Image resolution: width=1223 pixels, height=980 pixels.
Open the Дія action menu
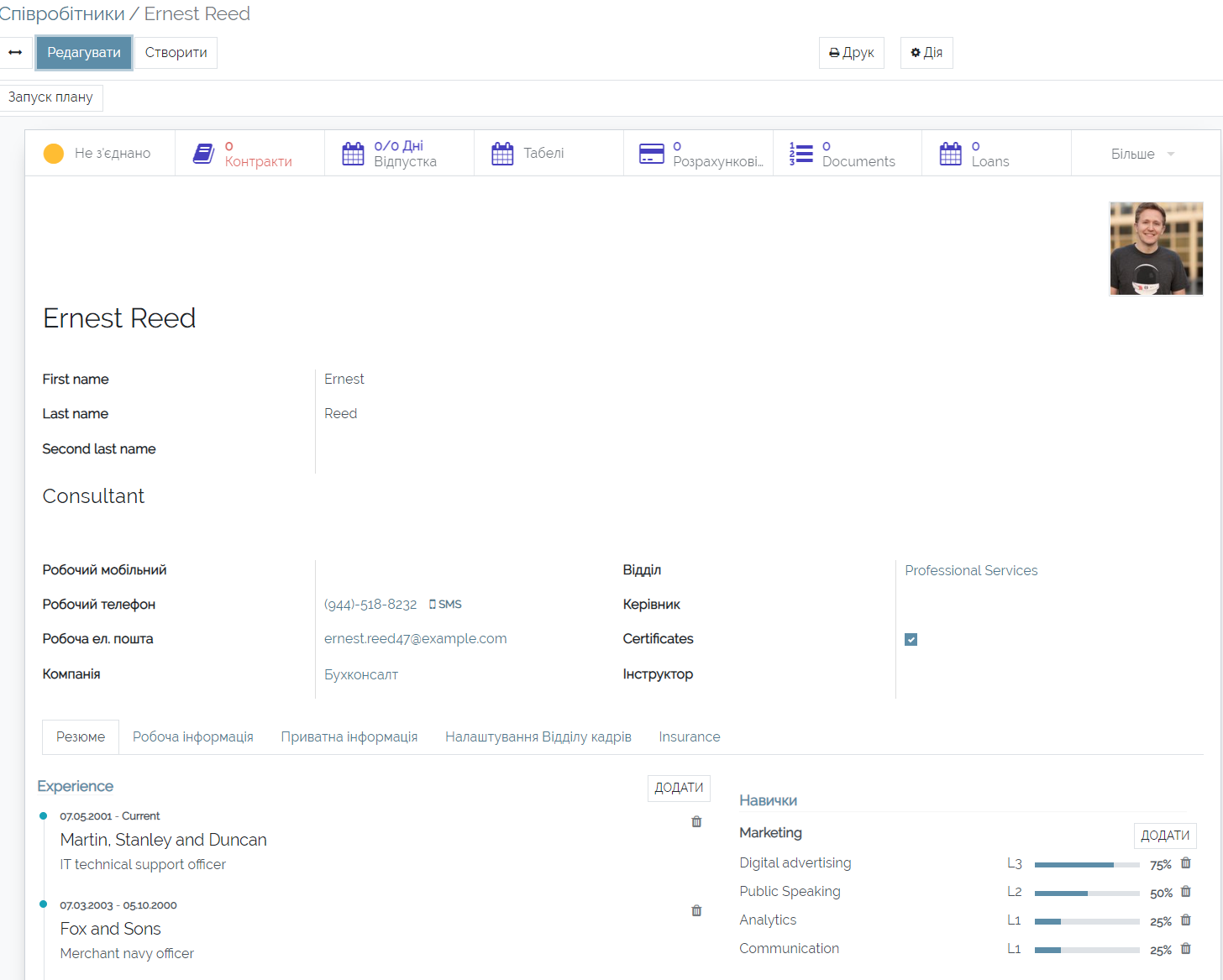pyautogui.click(x=926, y=53)
